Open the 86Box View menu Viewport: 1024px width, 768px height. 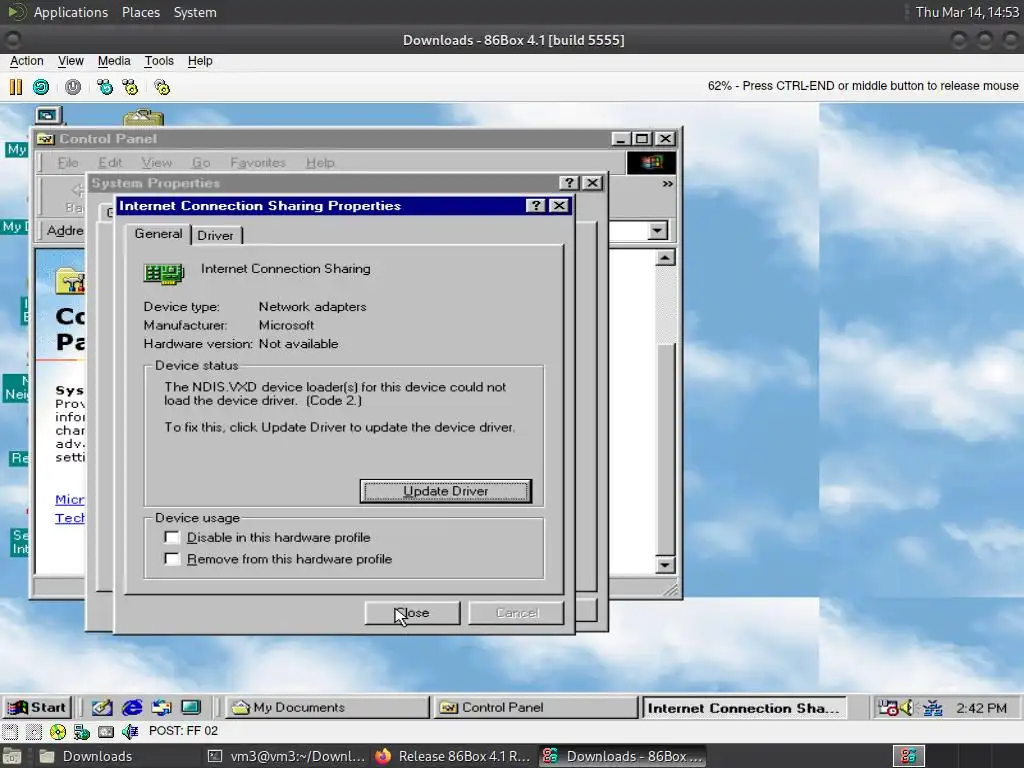[x=71, y=61]
